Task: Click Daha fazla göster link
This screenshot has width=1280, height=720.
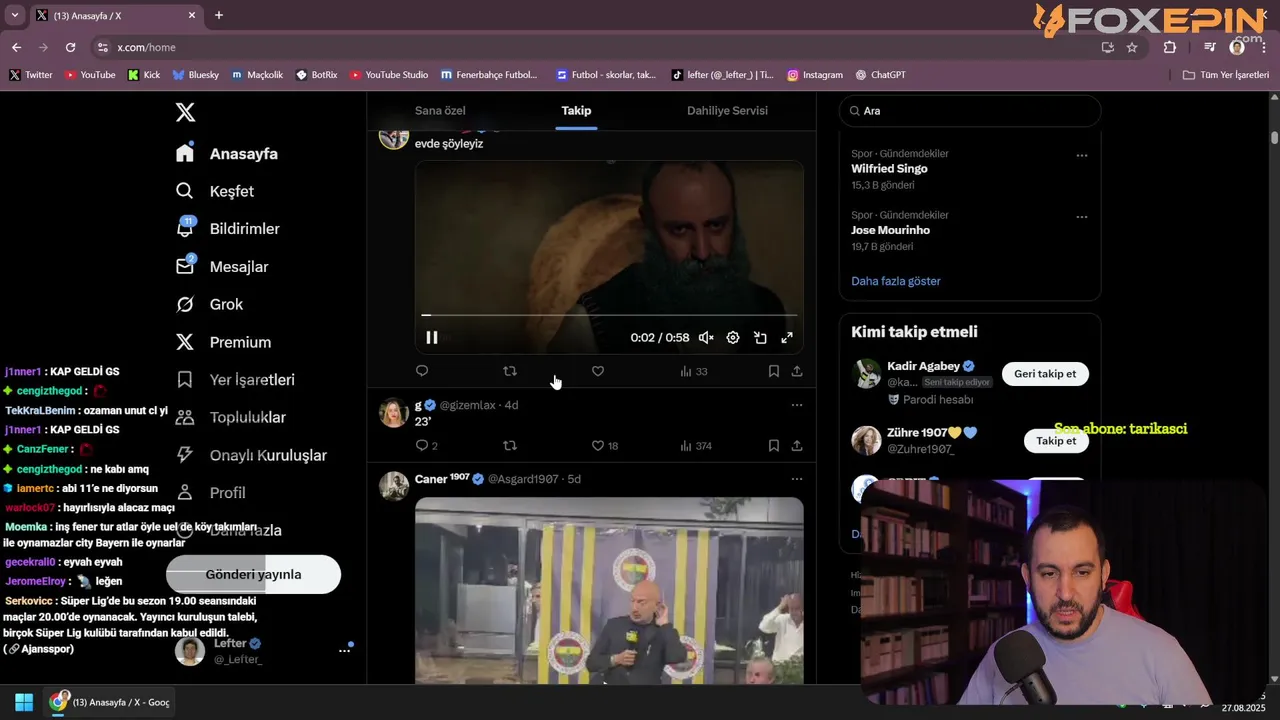Action: (896, 281)
